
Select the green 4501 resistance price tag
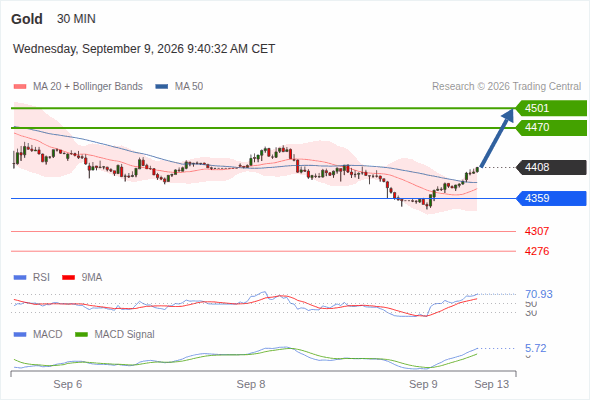551,108
